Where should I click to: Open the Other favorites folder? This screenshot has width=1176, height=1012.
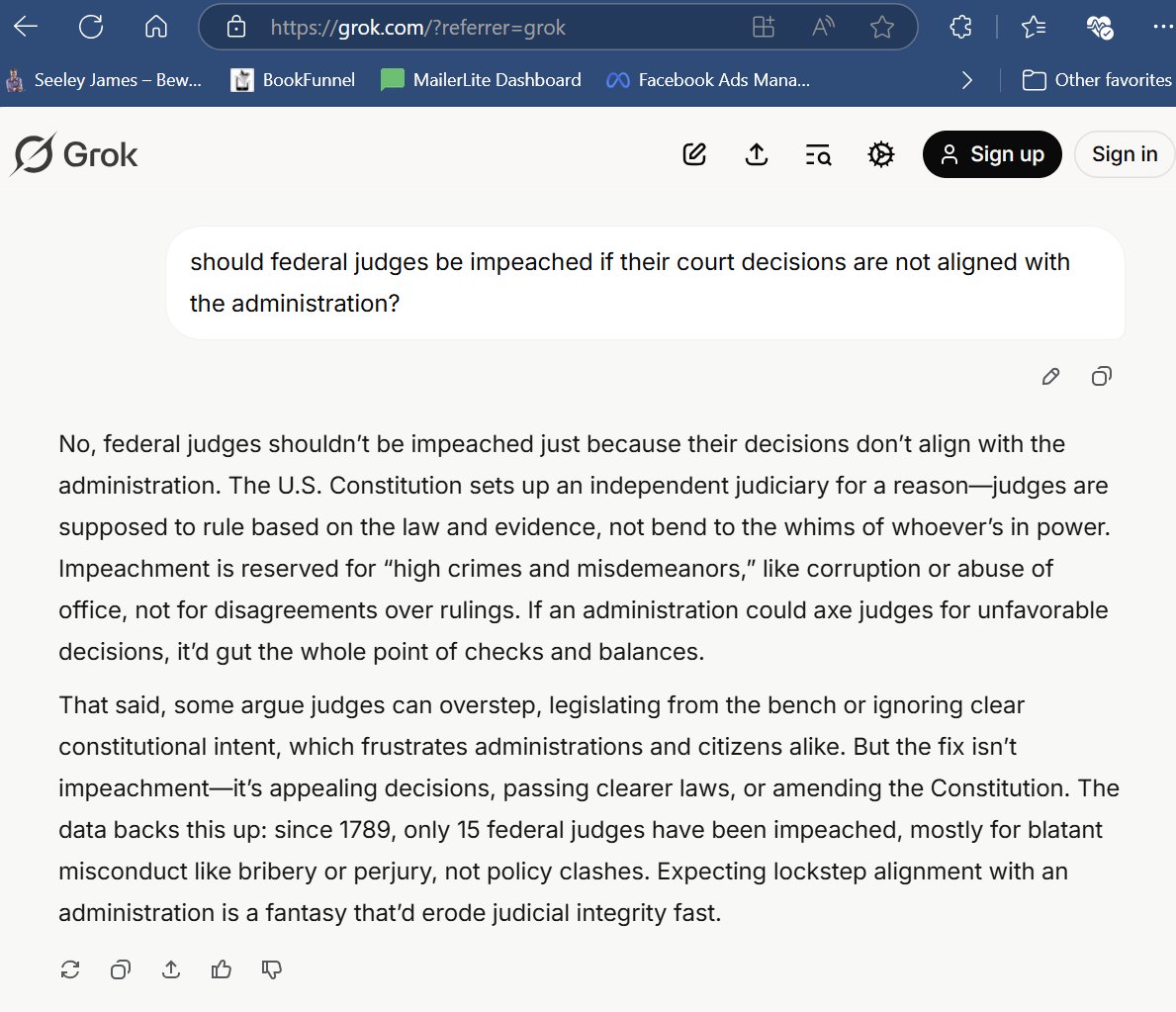click(1096, 79)
